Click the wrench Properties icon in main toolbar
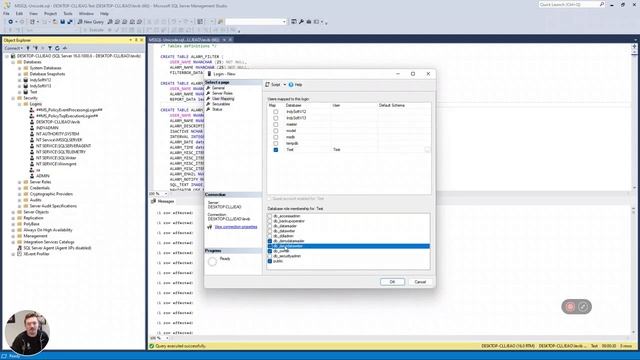640x360 pixels. 301,22
